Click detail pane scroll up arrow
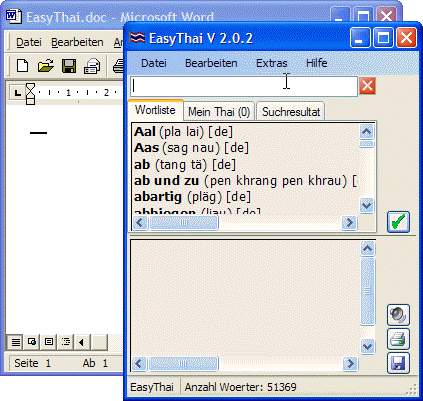Screen dimensions: 423x401 pyautogui.click(x=367, y=248)
